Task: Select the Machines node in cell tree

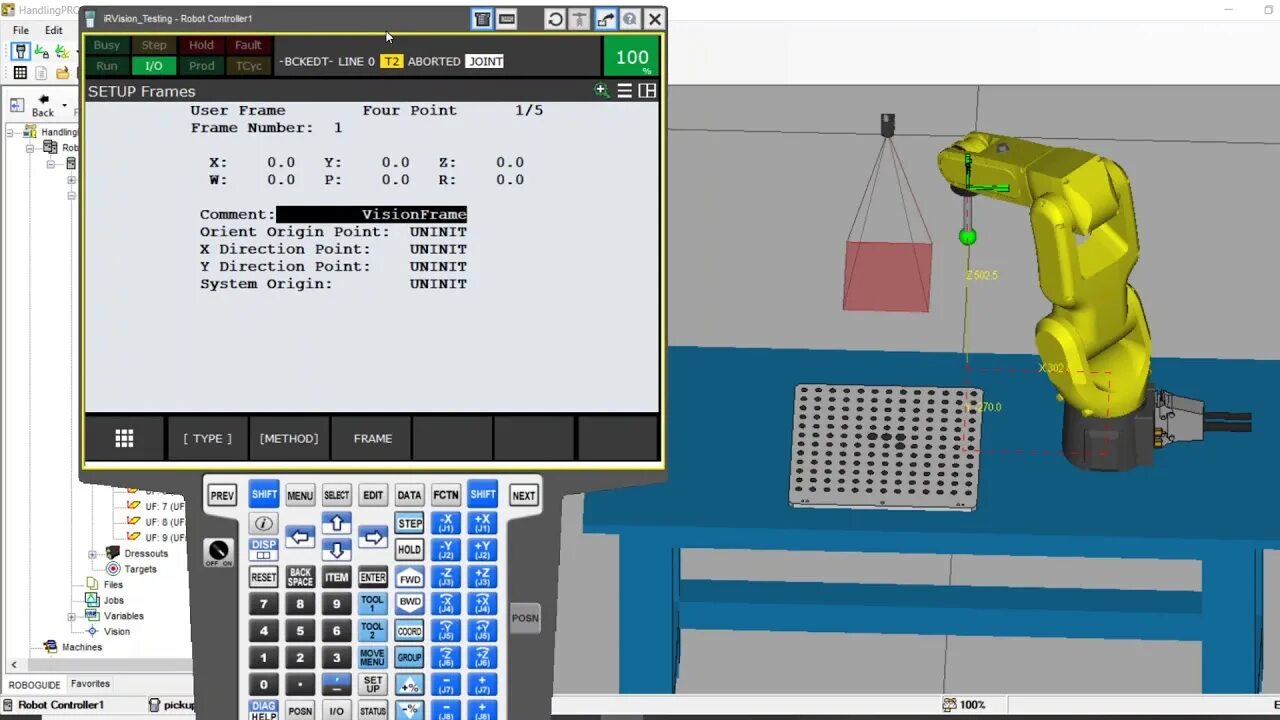Action: tap(82, 647)
